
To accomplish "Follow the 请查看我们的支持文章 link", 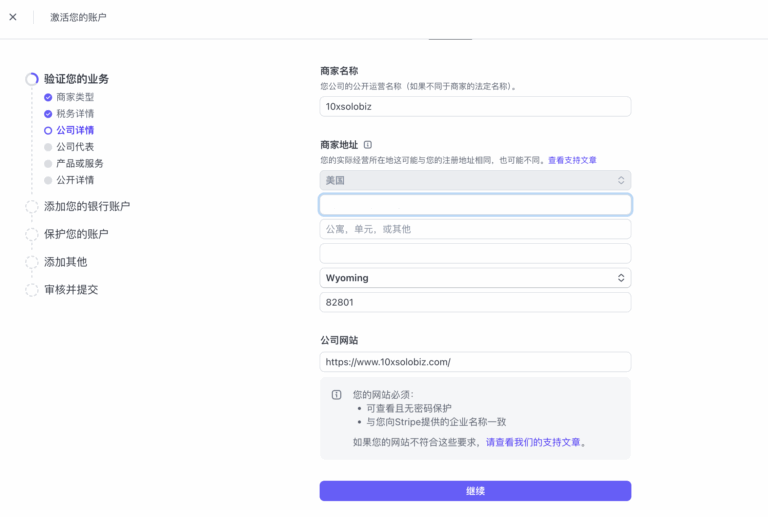I will click(x=533, y=442).
